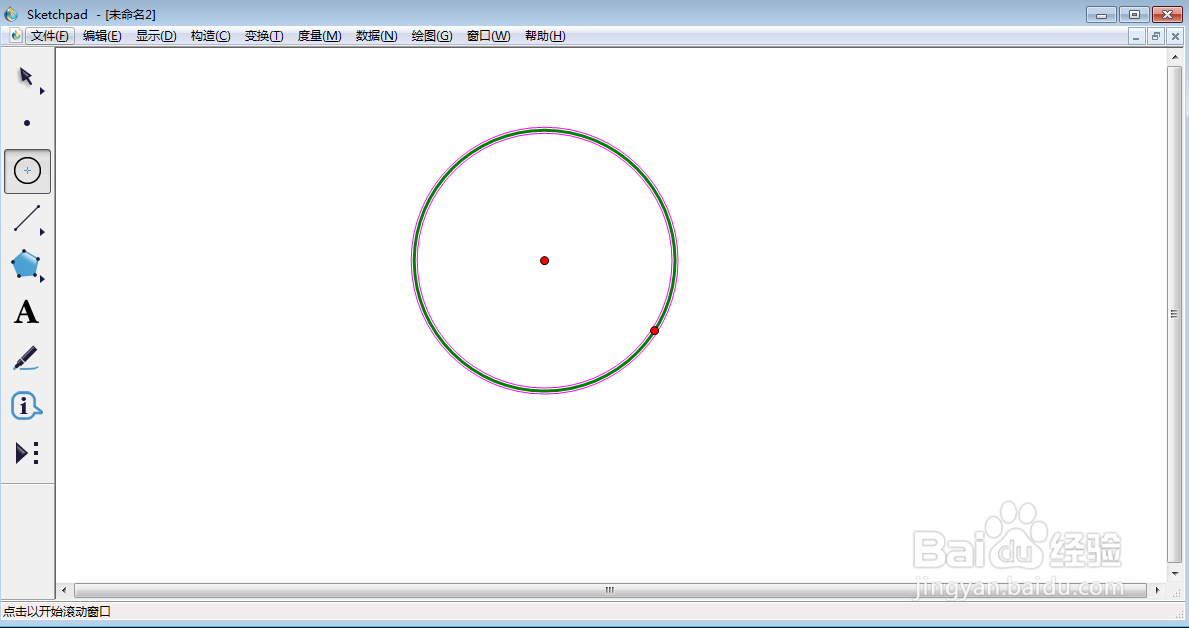Close the Sketchpad application window
1189x628 pixels.
tap(1168, 14)
